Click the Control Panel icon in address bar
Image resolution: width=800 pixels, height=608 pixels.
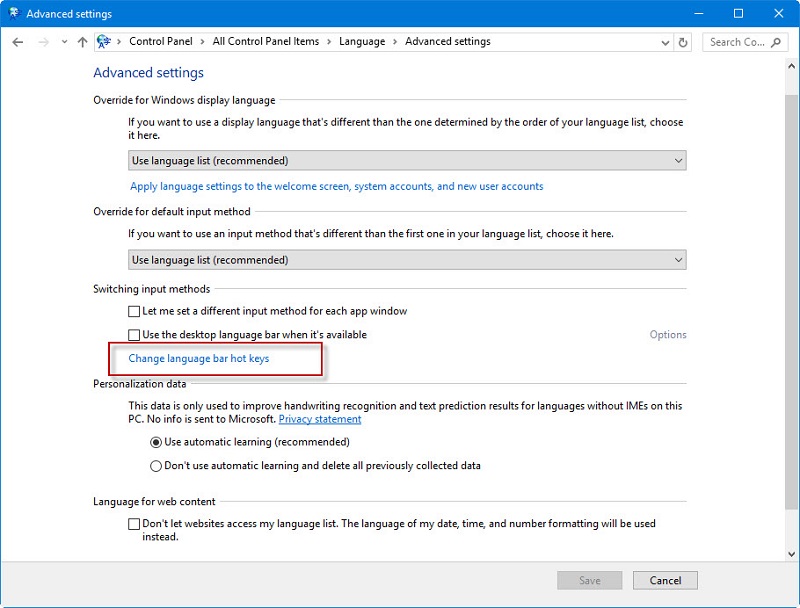[x=104, y=41]
